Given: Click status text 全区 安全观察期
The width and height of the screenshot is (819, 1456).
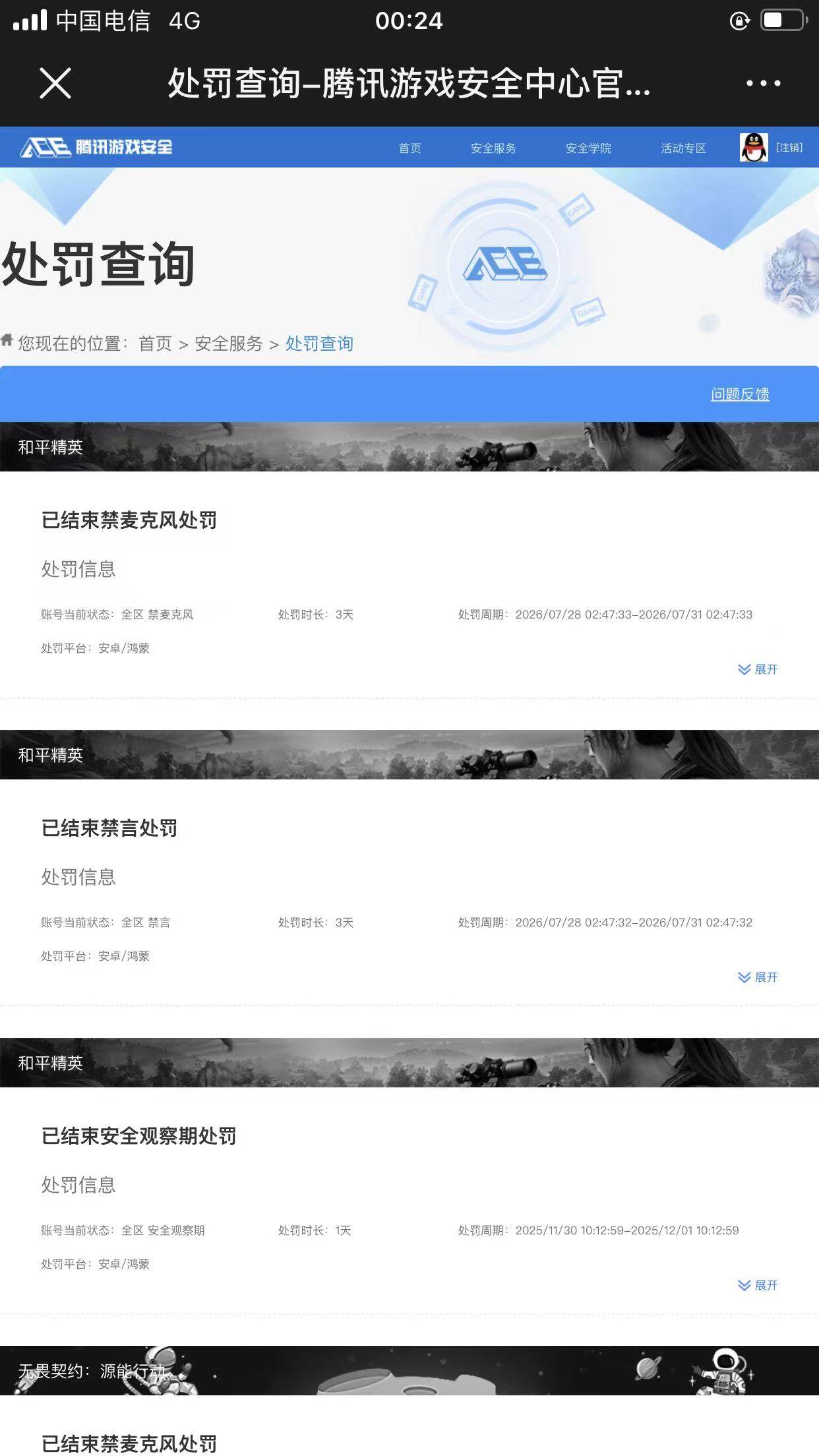Looking at the screenshot, I should pos(163,1230).
